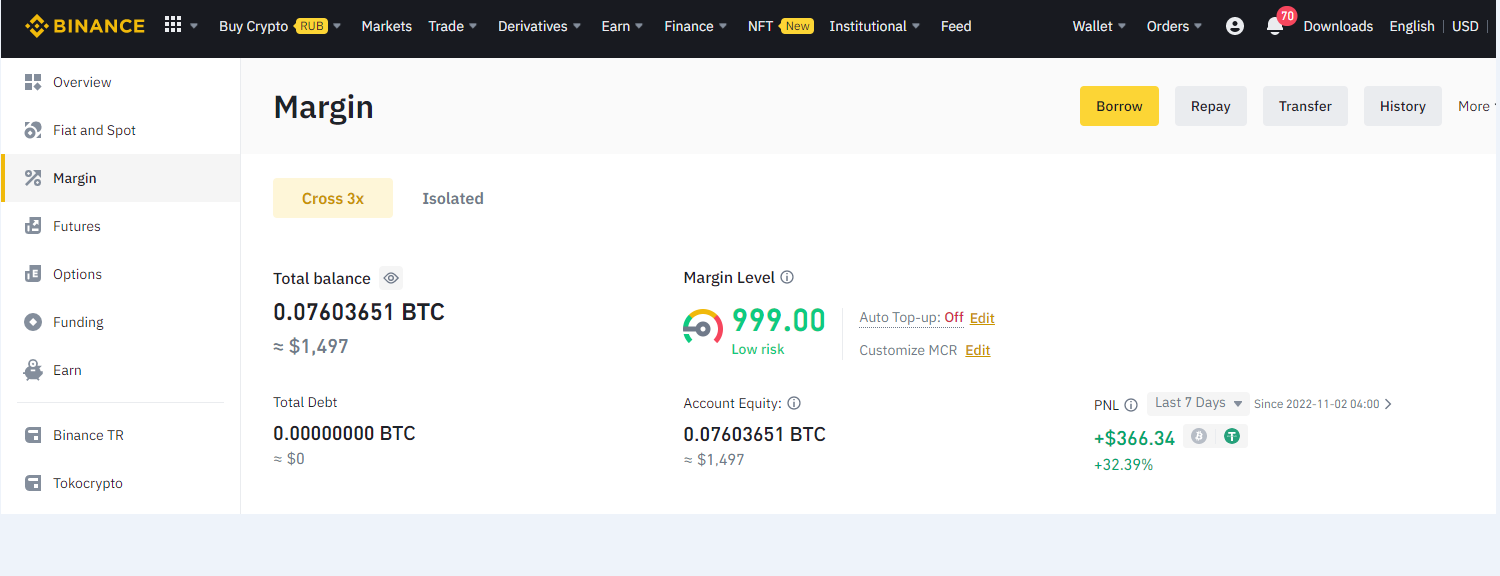This screenshot has height=576, width=1500.
Task: Open the Last 7 Days PNL dropdown
Action: coord(1198,403)
